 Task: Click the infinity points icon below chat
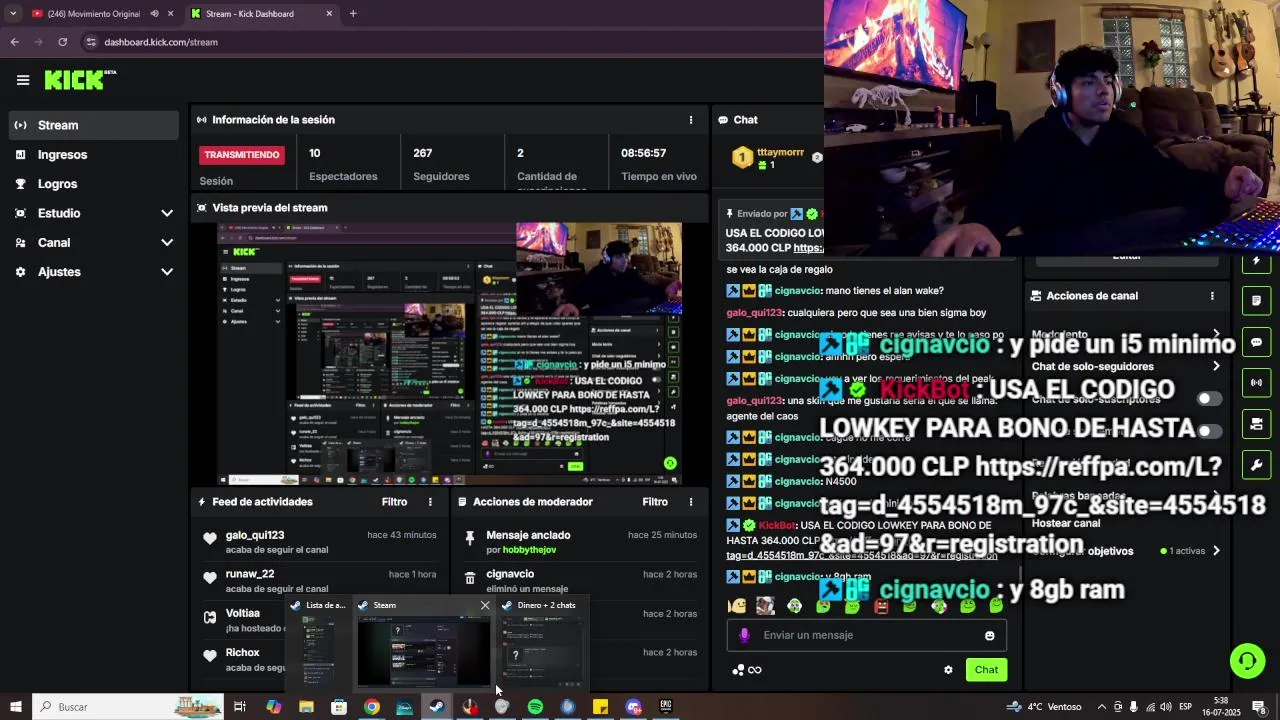(747, 670)
